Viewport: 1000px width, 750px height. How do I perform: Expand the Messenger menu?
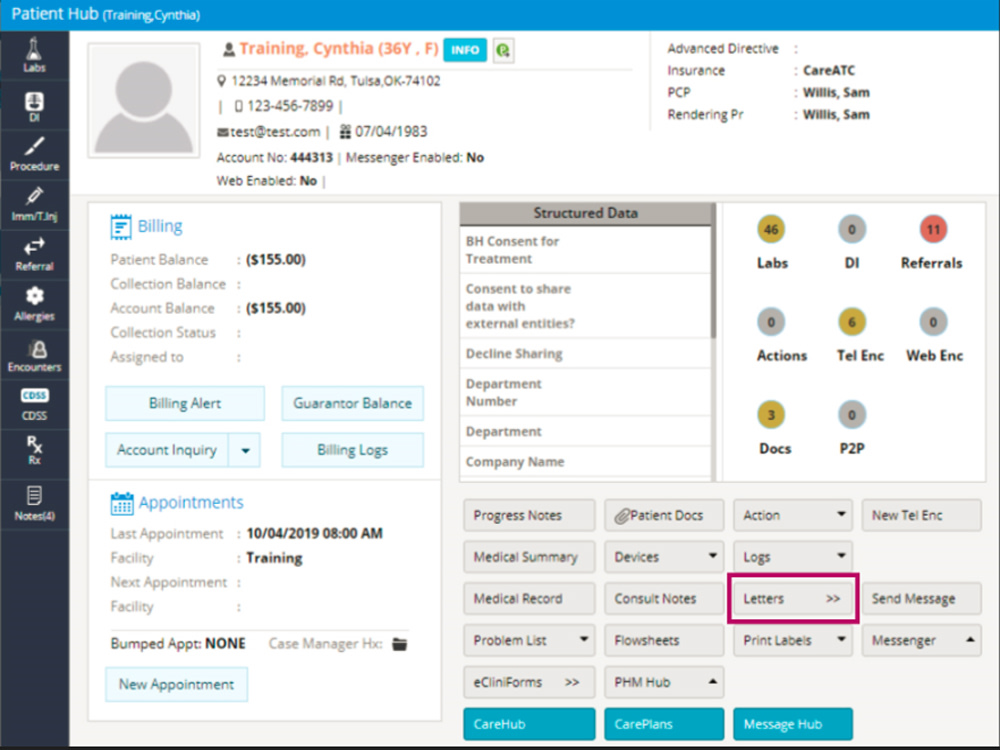pos(922,640)
